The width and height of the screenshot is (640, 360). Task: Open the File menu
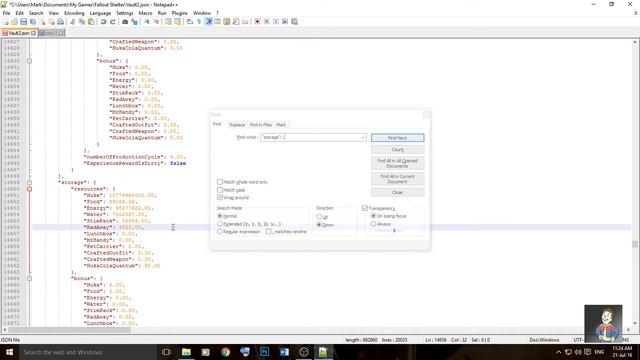[x=6, y=13]
